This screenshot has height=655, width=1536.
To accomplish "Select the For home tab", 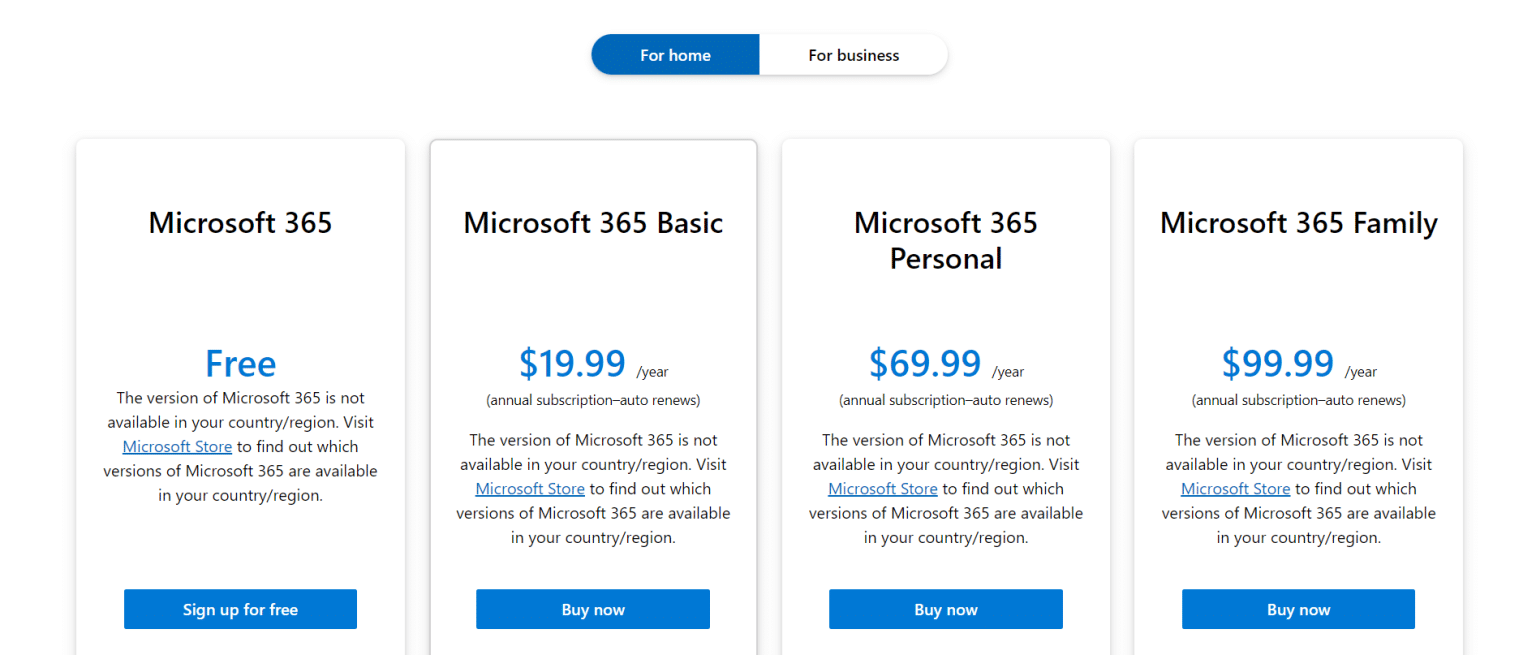I will pos(675,54).
